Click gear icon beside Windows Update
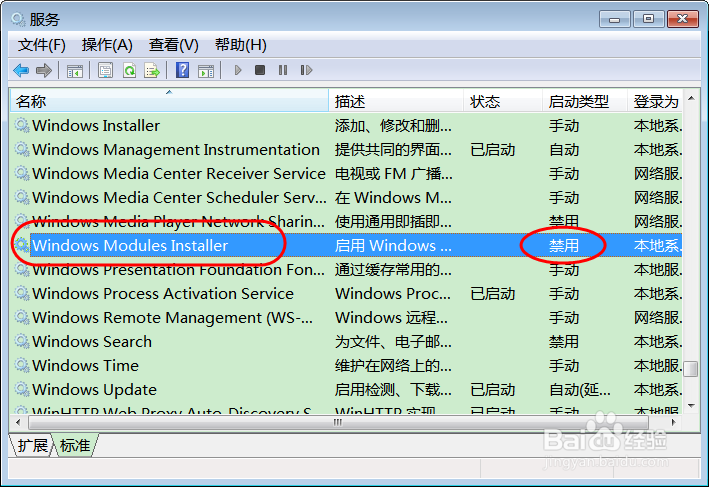709x487 pixels. 21,389
